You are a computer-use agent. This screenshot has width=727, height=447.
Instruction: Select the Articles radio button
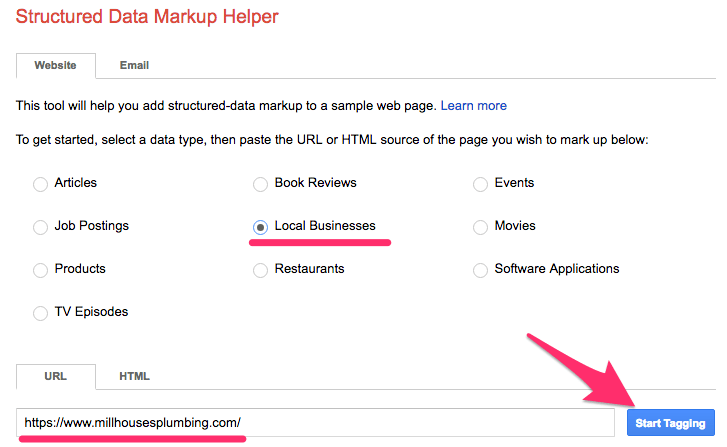[40, 184]
